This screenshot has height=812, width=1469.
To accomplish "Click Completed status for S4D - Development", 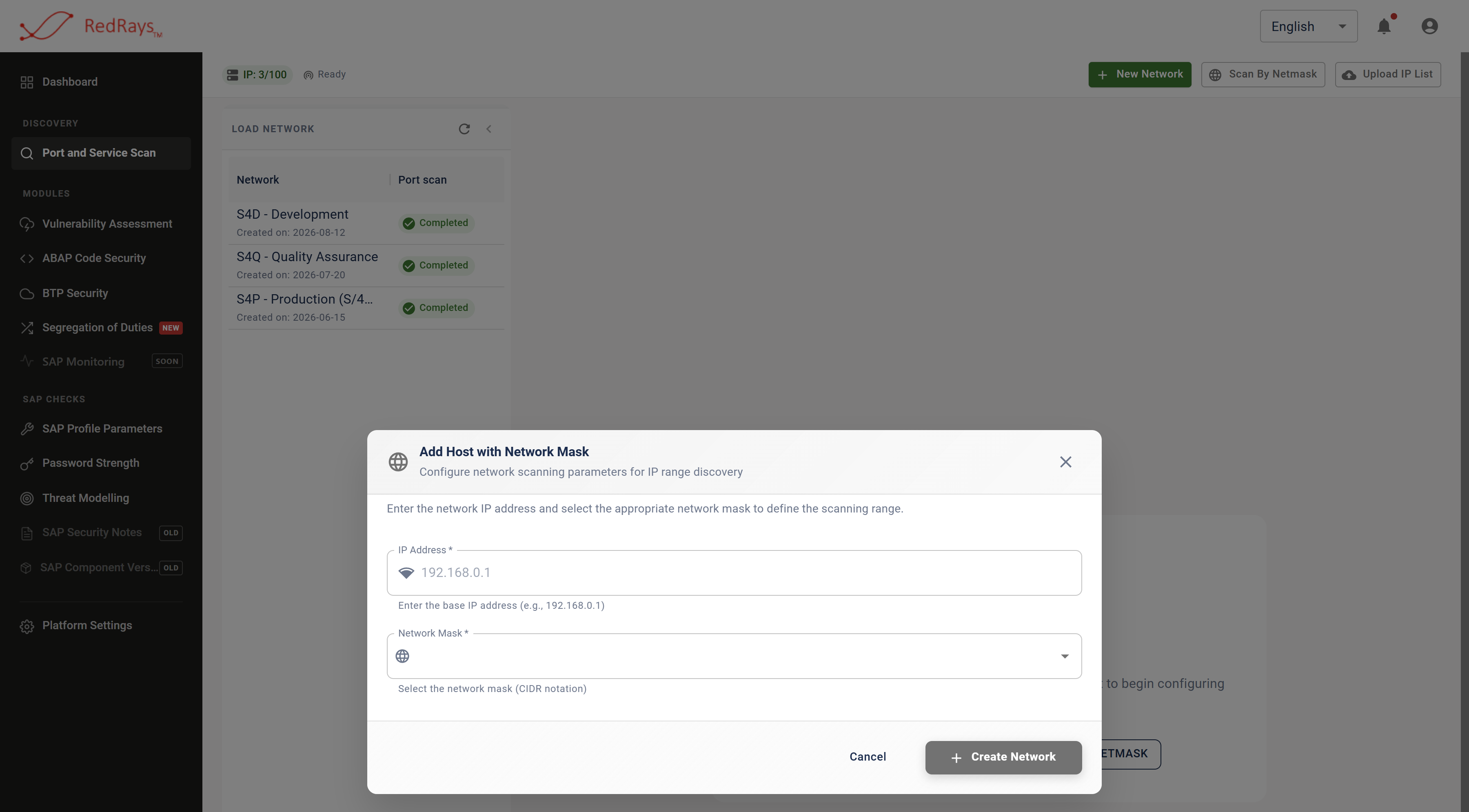I will (436, 223).
